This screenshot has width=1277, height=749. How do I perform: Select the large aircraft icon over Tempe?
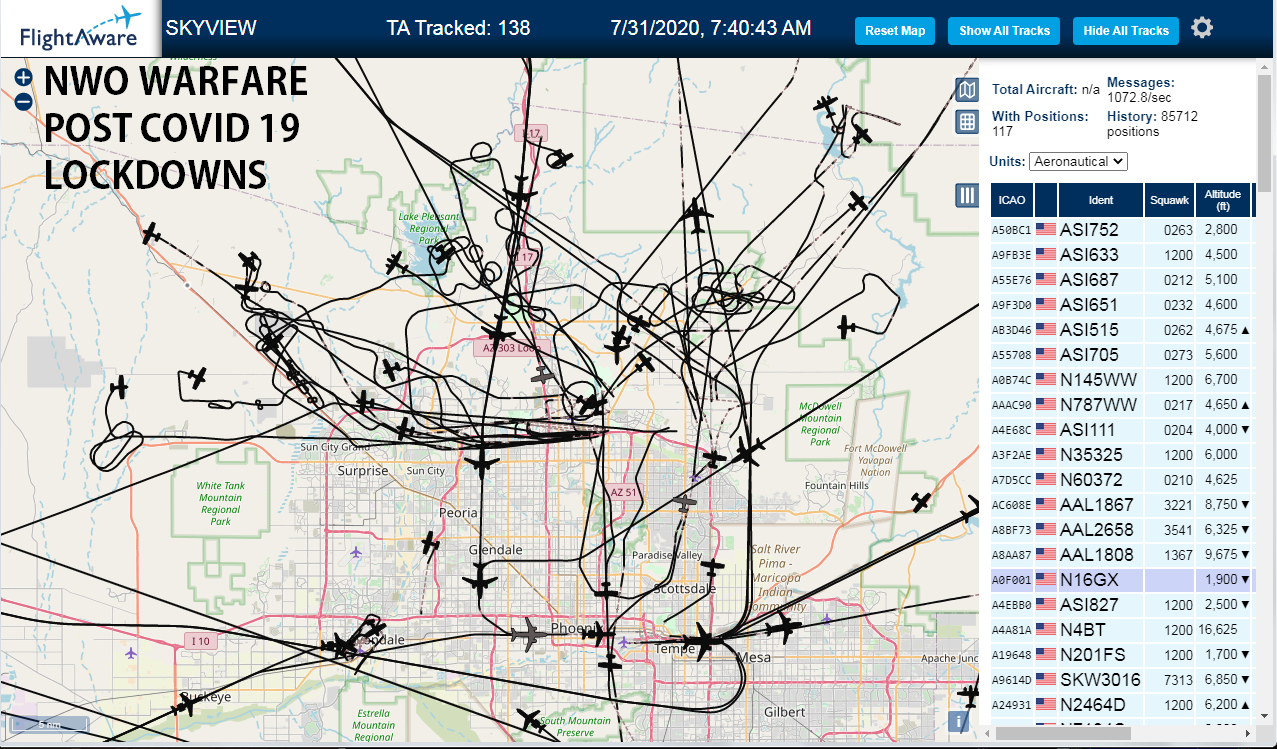(705, 640)
